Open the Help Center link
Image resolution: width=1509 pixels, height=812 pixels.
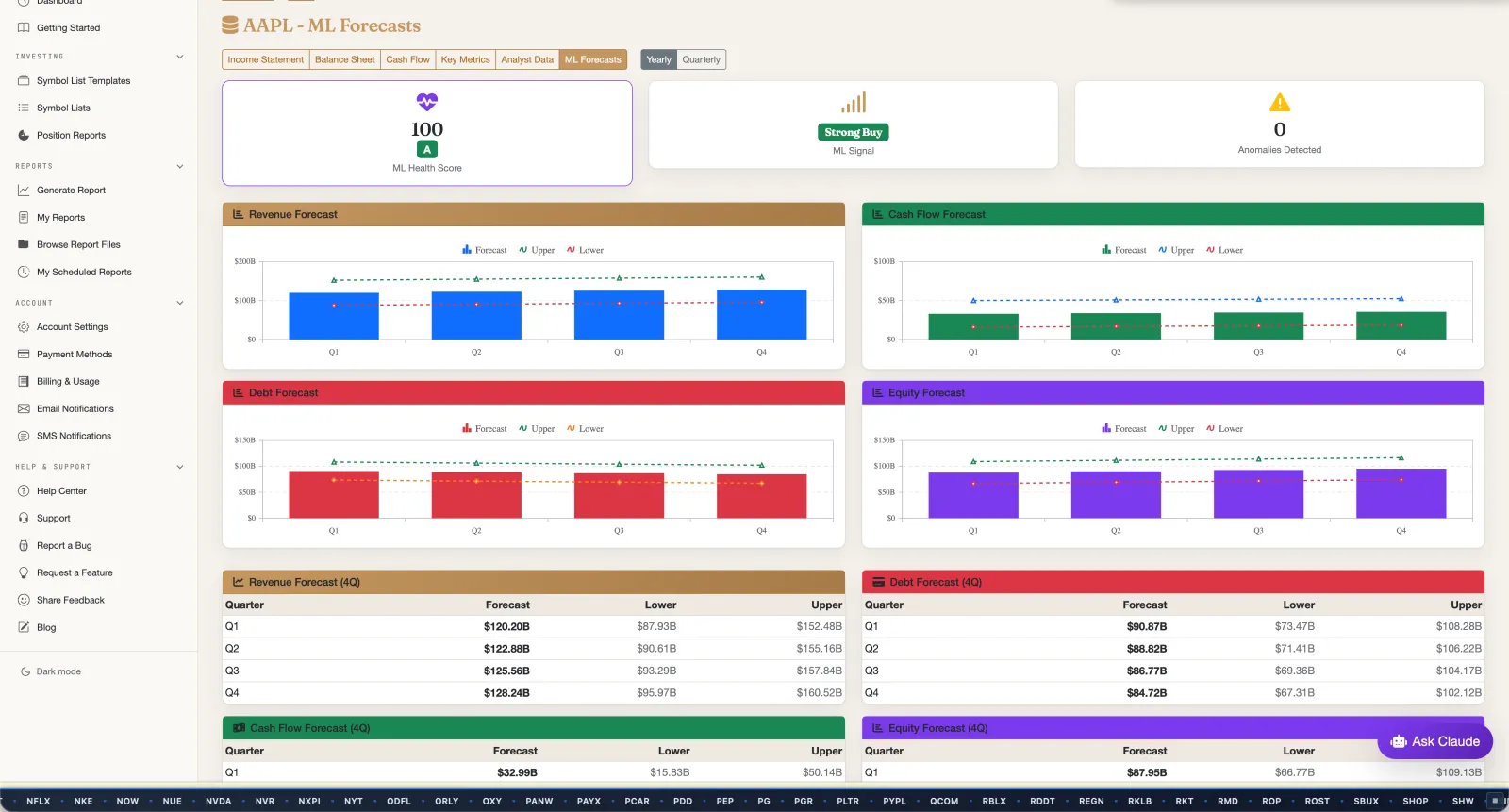(x=61, y=490)
